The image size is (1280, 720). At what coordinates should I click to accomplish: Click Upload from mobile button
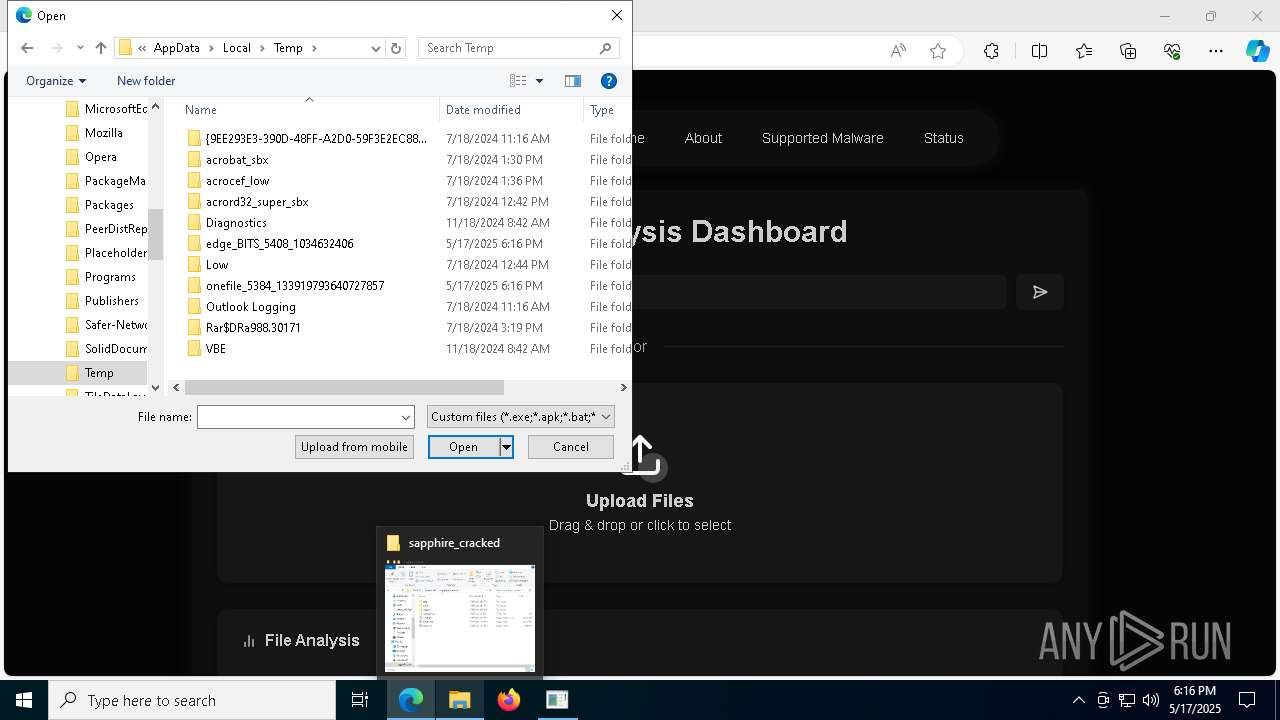point(354,447)
